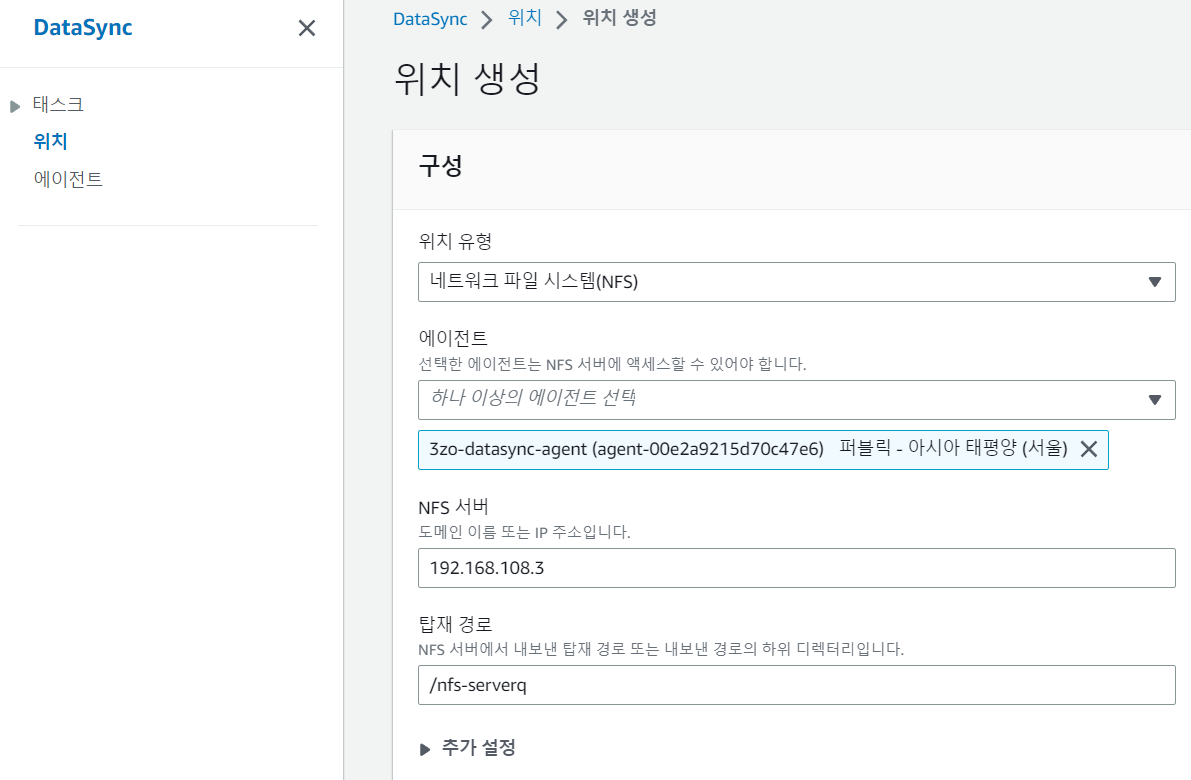The image size is (1191, 780).
Task: Click the 구성 section header text
Action: click(x=441, y=166)
